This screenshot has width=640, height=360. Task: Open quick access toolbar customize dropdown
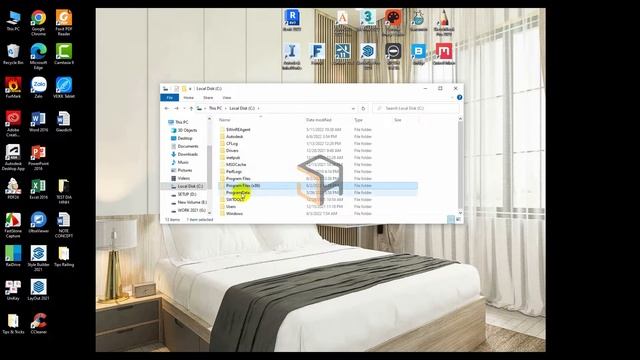pos(190,89)
